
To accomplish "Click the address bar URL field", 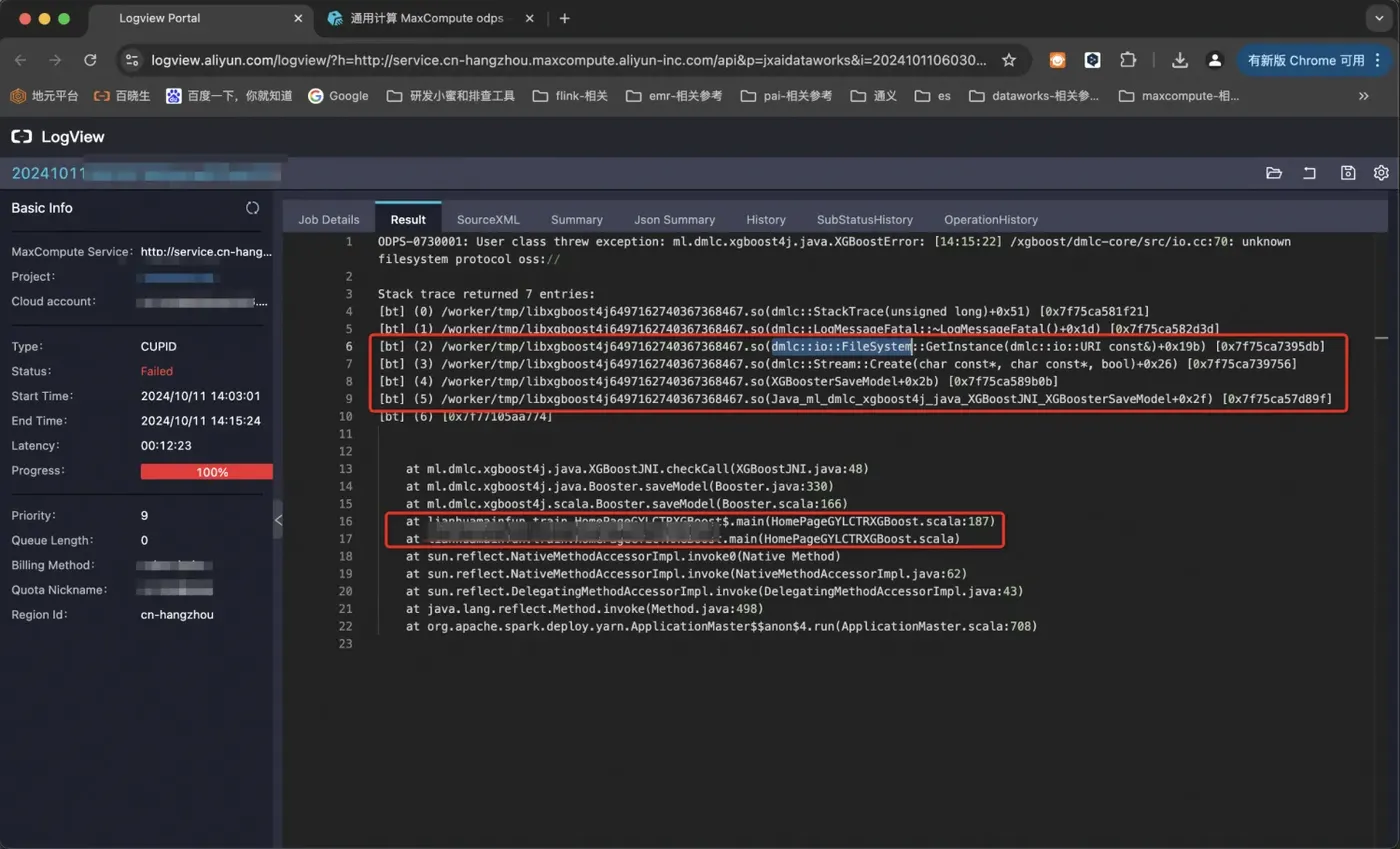I will [569, 60].
